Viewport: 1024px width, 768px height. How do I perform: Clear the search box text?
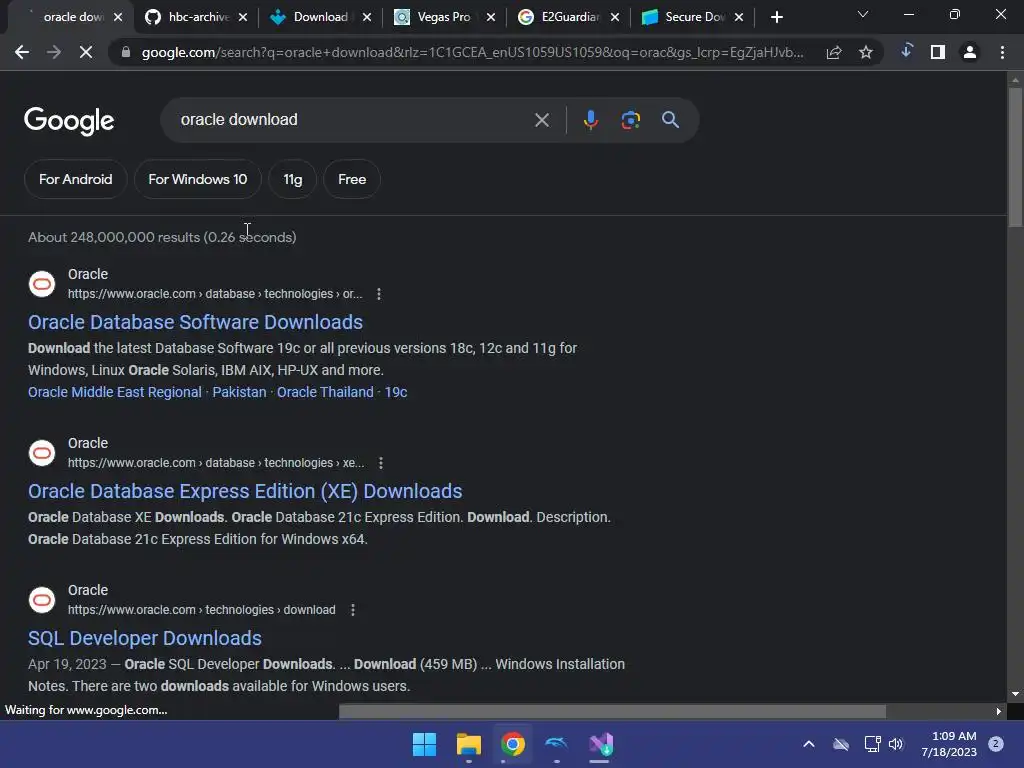pyautogui.click(x=541, y=120)
